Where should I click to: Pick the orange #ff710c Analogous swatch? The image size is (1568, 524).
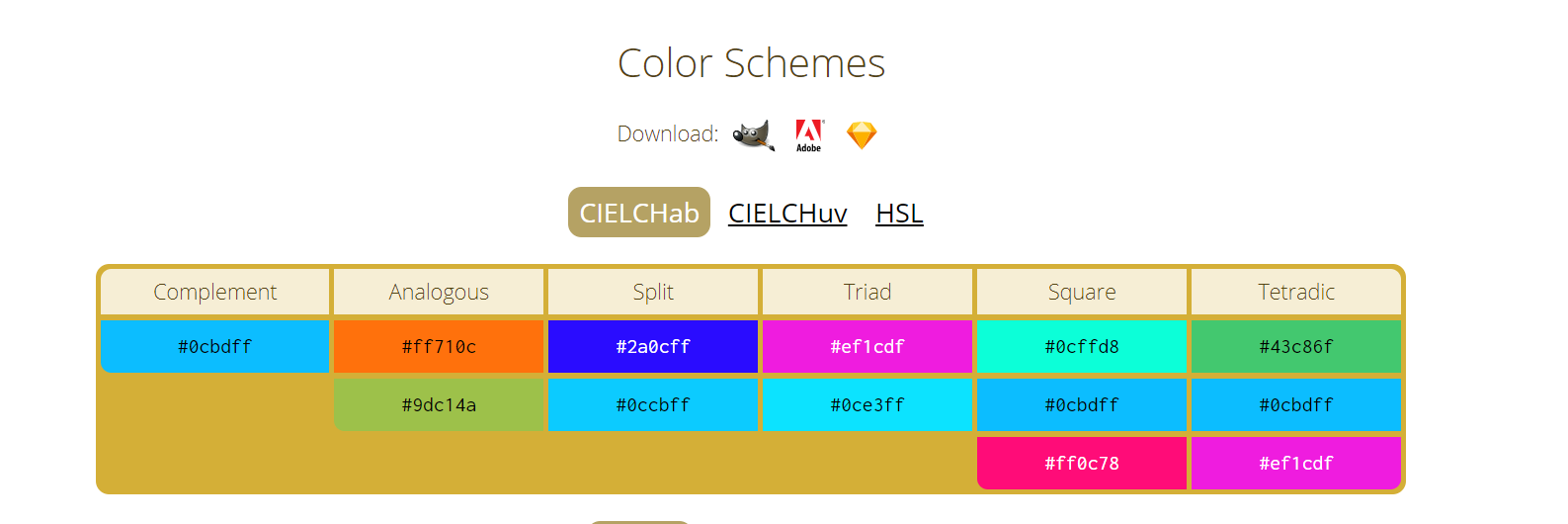tap(439, 346)
